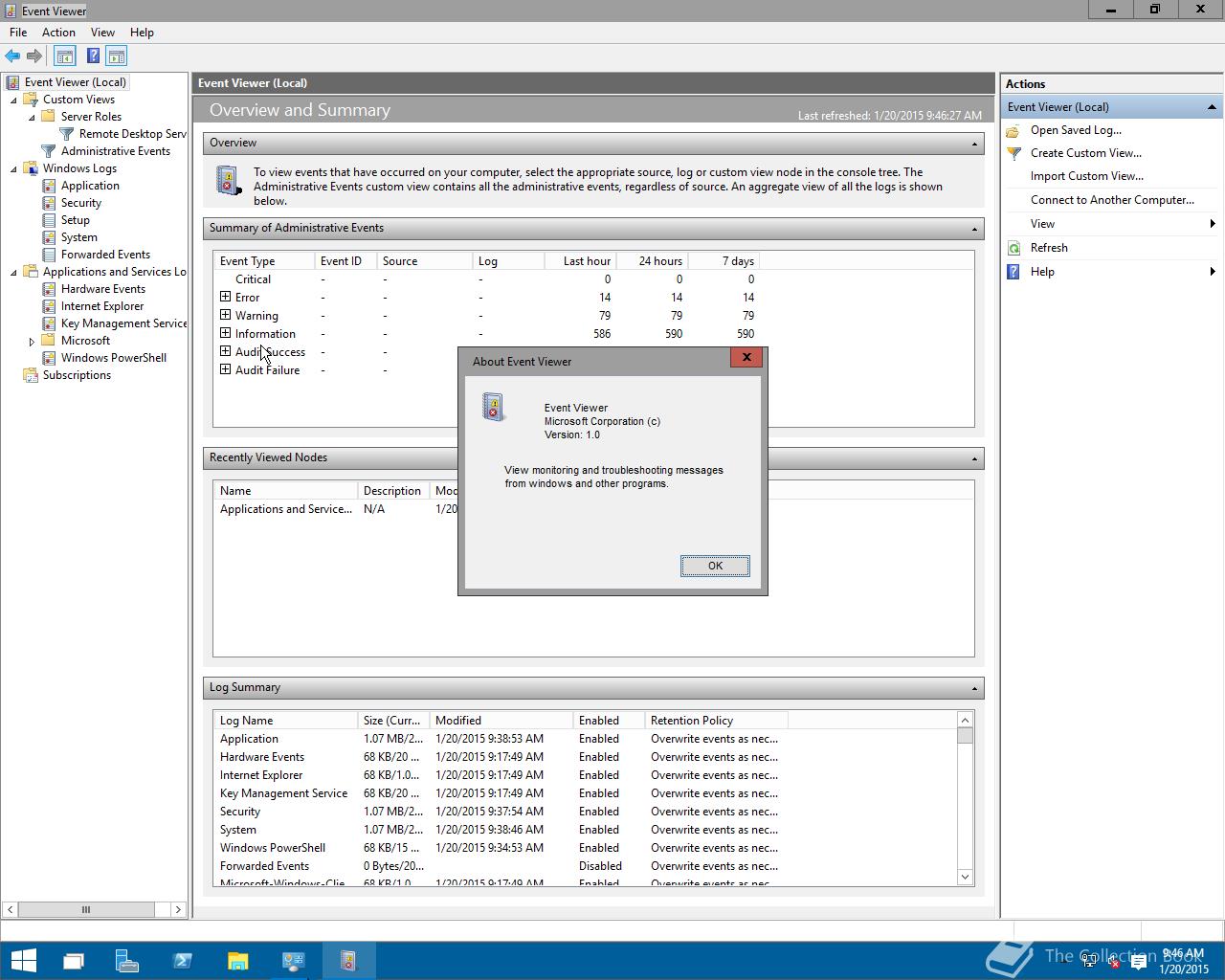The height and width of the screenshot is (980, 1225).
Task: Open the View menu
Action: pyautogui.click(x=102, y=33)
